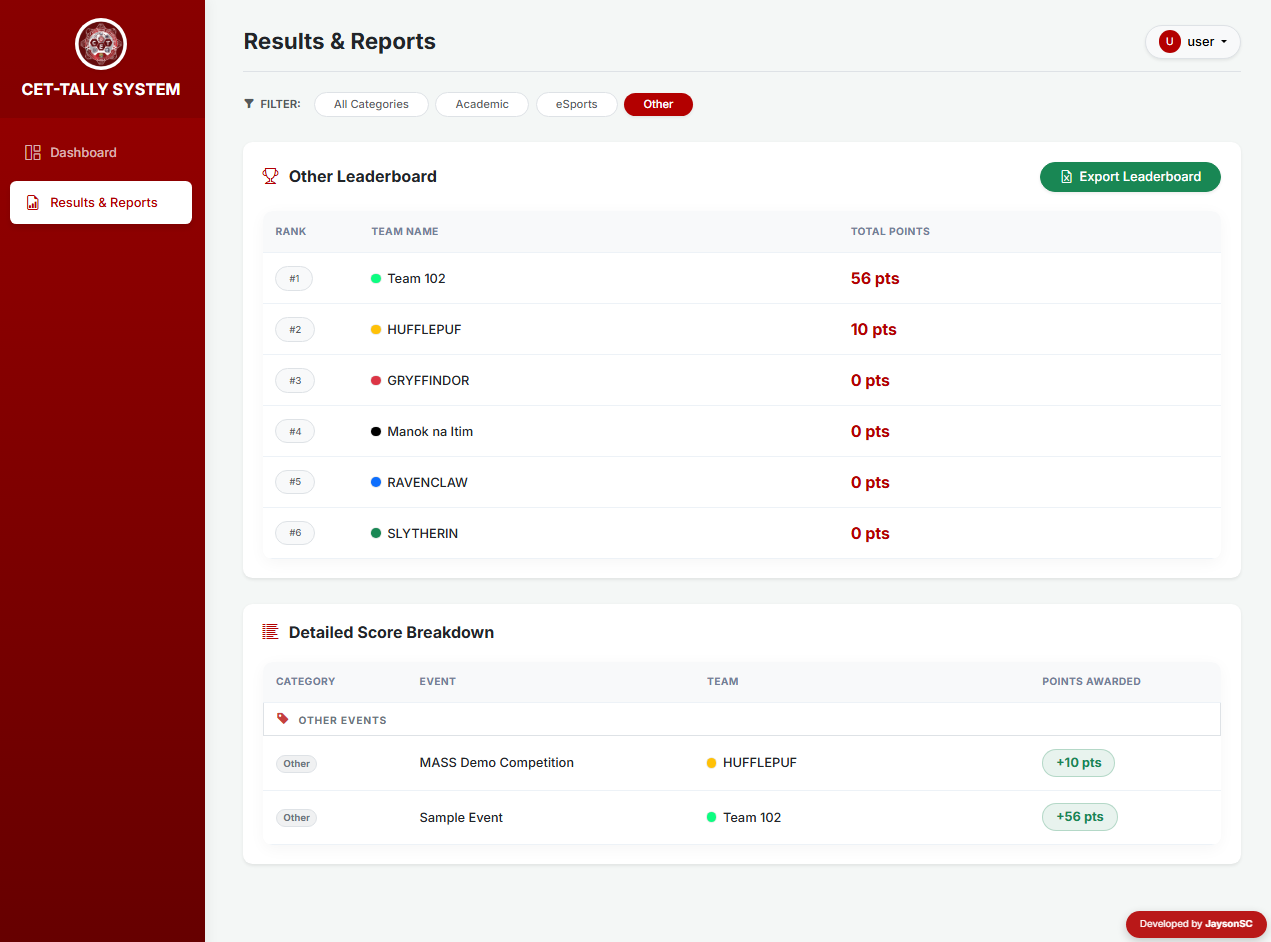Image resolution: width=1271 pixels, height=942 pixels.
Task: Switch to the All Categories filter
Action: tap(371, 104)
